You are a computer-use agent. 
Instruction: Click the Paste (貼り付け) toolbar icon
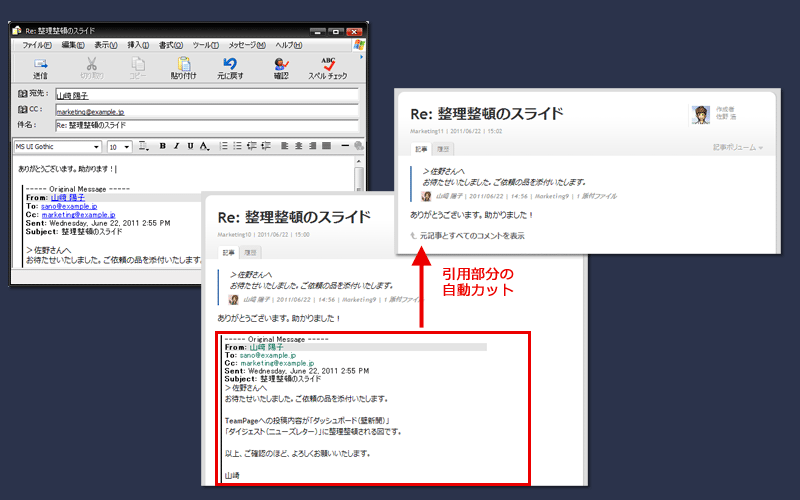(184, 68)
